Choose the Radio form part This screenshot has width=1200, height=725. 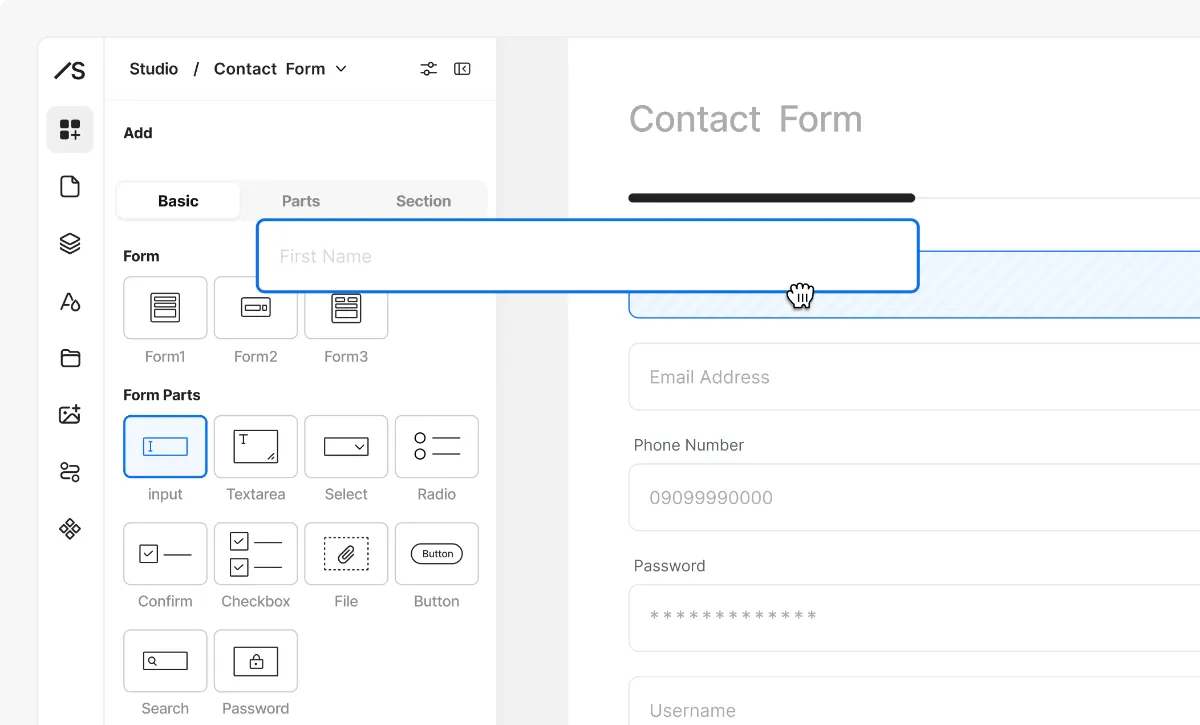click(437, 446)
